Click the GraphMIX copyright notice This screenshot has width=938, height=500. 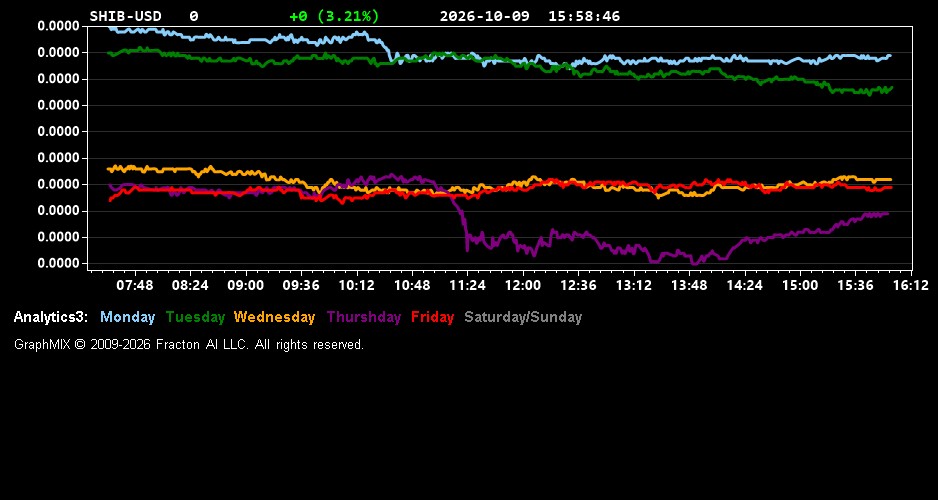point(188,344)
